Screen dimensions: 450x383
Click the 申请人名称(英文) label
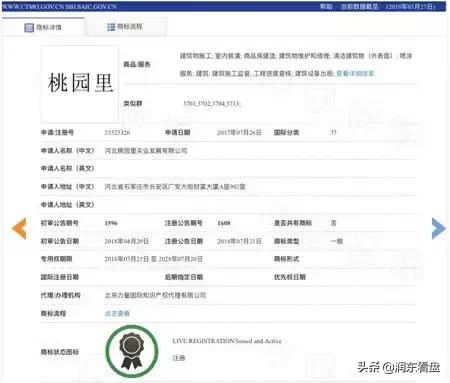(x=67, y=169)
